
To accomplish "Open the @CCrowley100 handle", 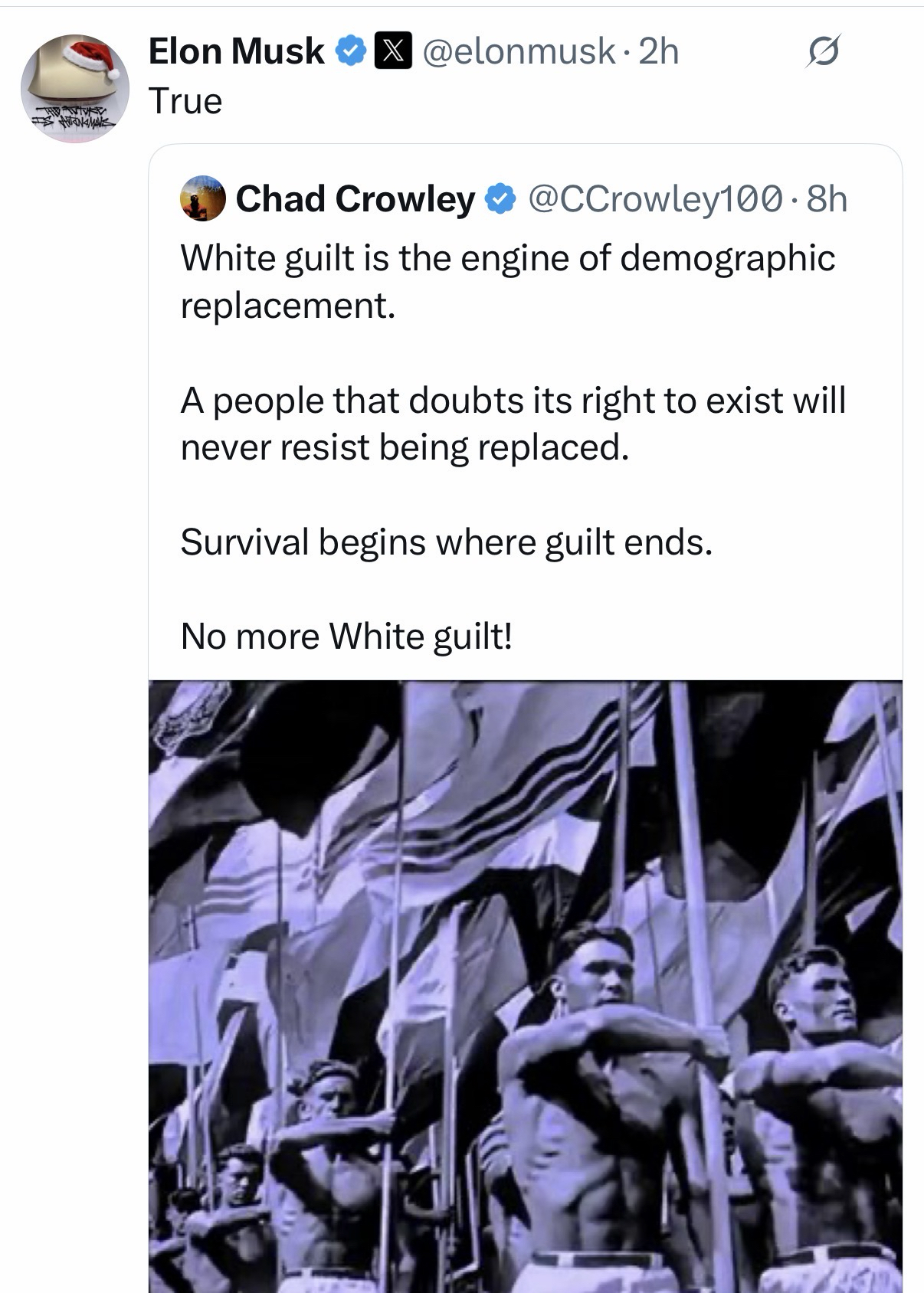I will [x=656, y=199].
